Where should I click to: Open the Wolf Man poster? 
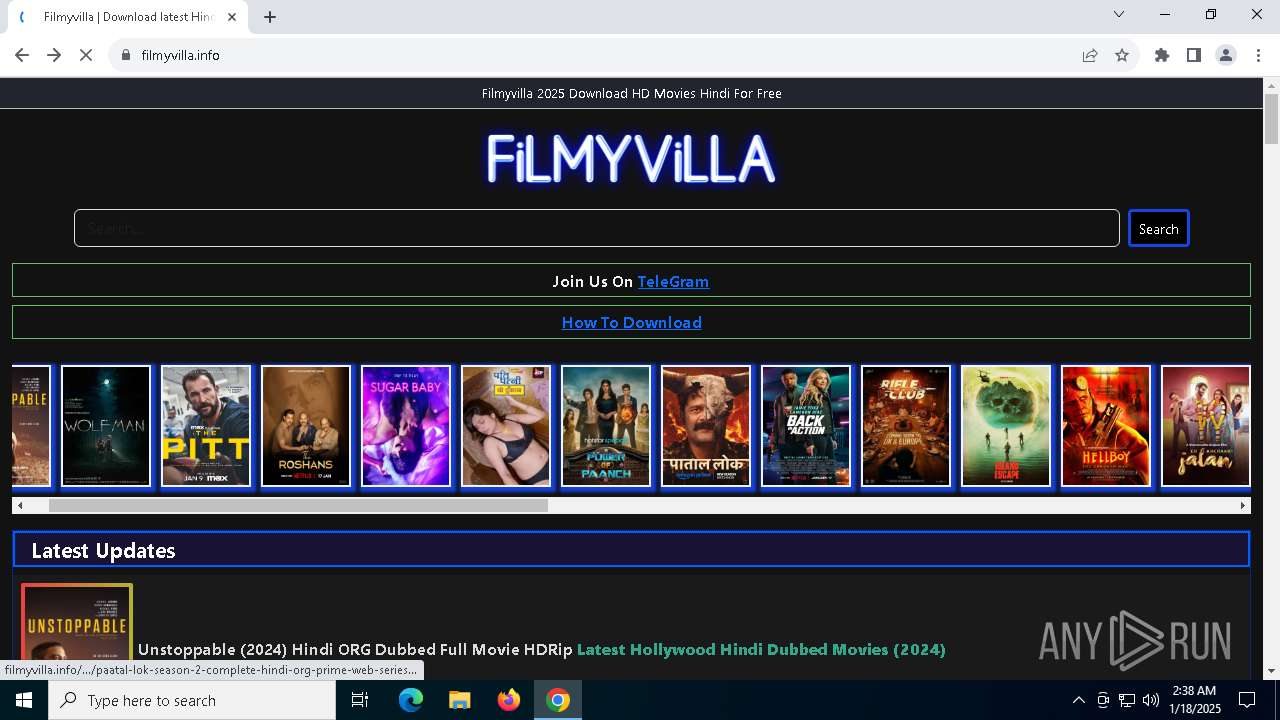106,426
